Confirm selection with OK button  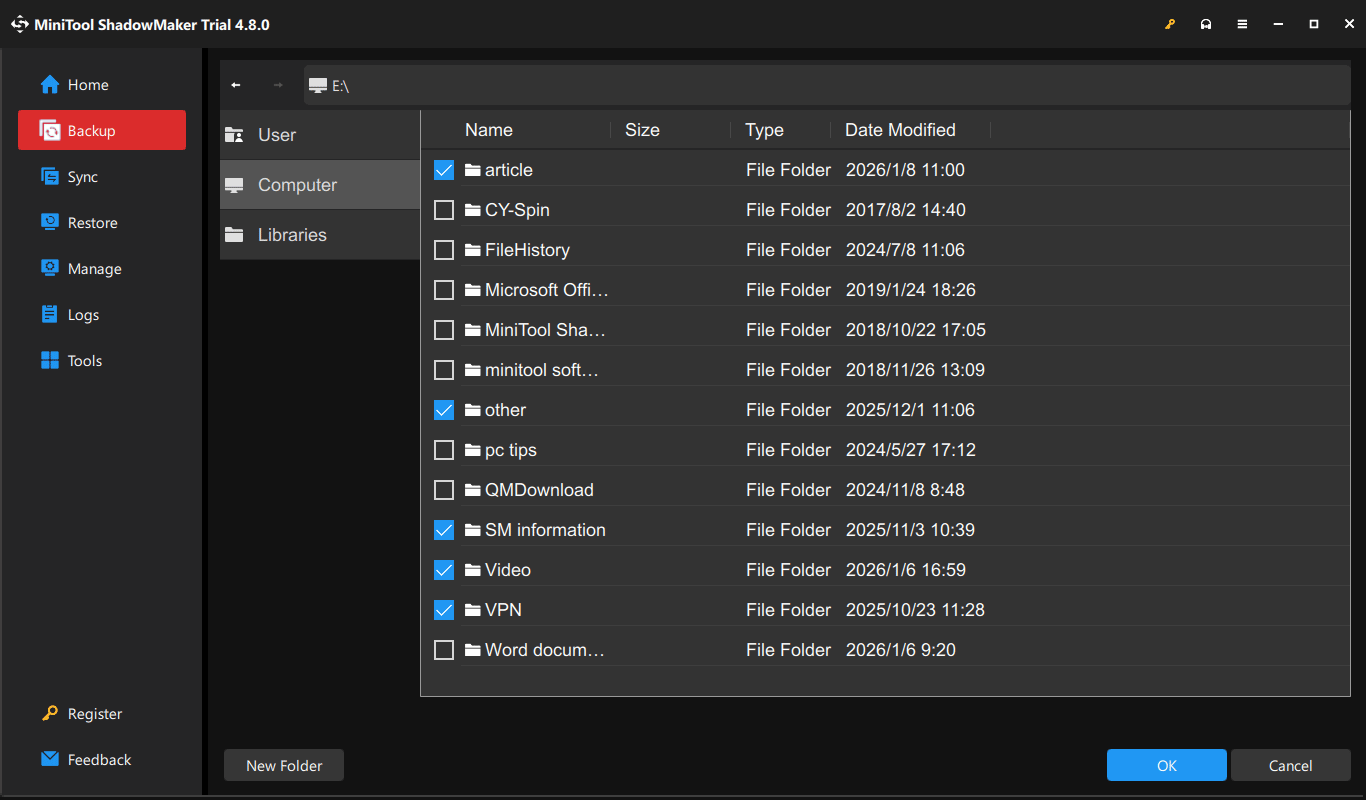(x=1166, y=765)
